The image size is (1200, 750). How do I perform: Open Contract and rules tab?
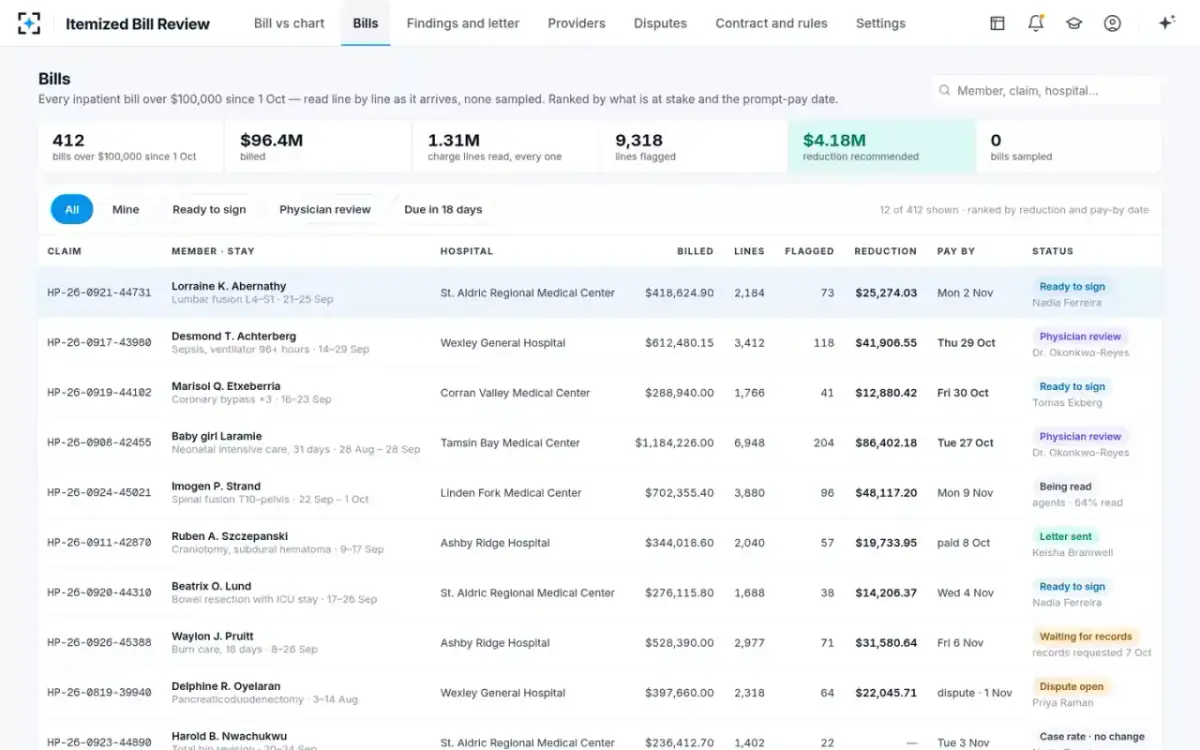(771, 23)
